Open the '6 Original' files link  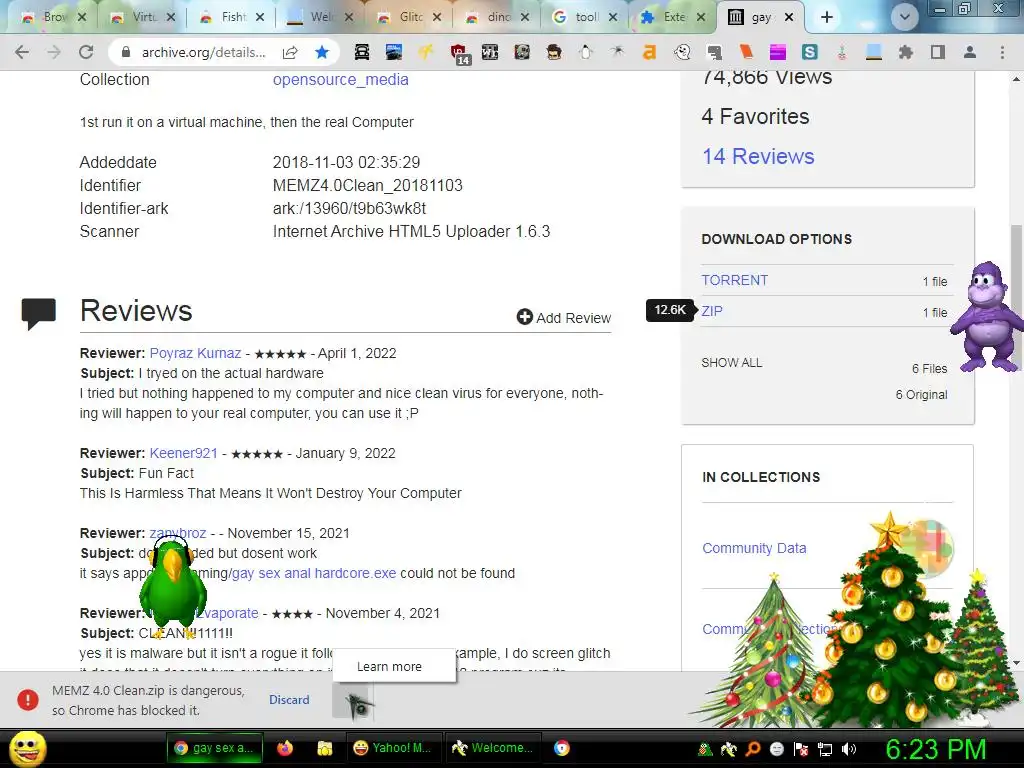coord(921,395)
